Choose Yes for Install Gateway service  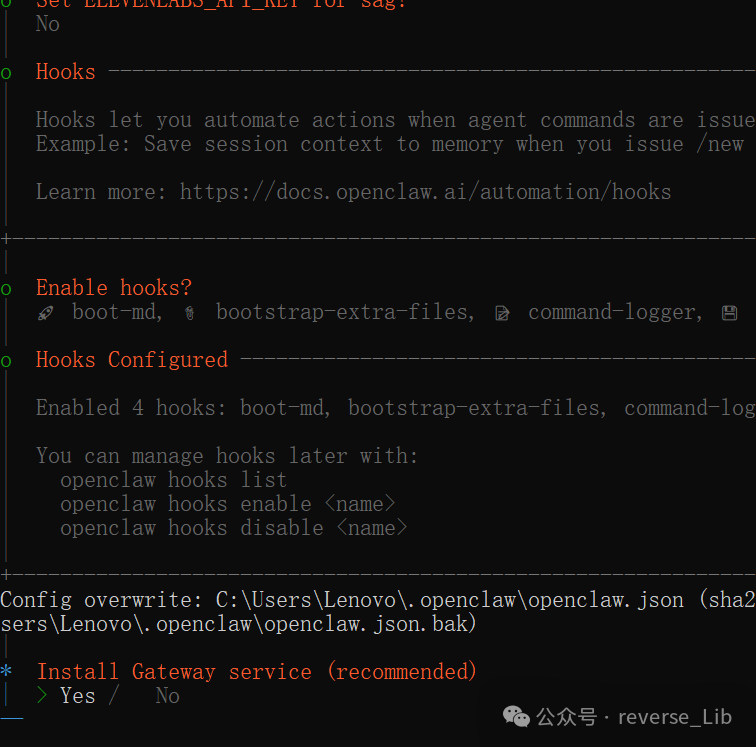pyautogui.click(x=78, y=695)
